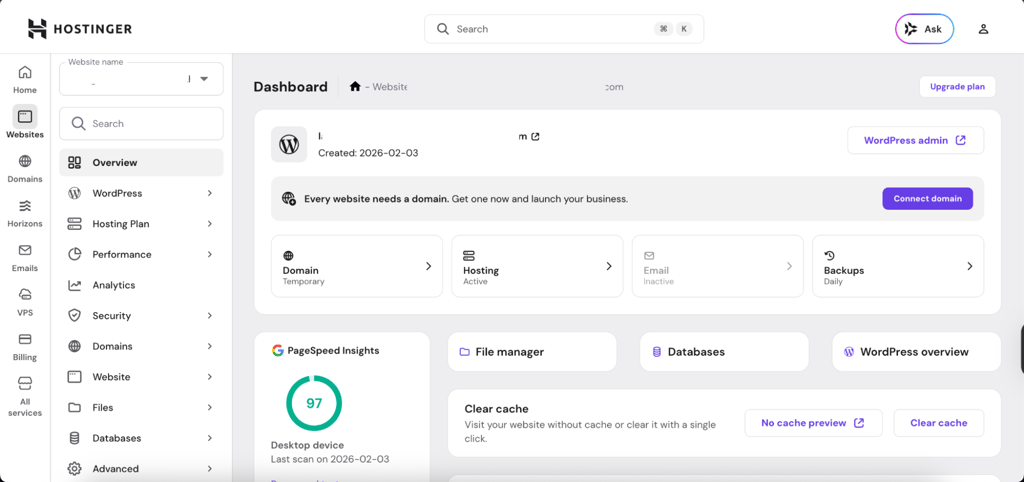
Task: Click the Upgrade plan button
Action: point(957,87)
